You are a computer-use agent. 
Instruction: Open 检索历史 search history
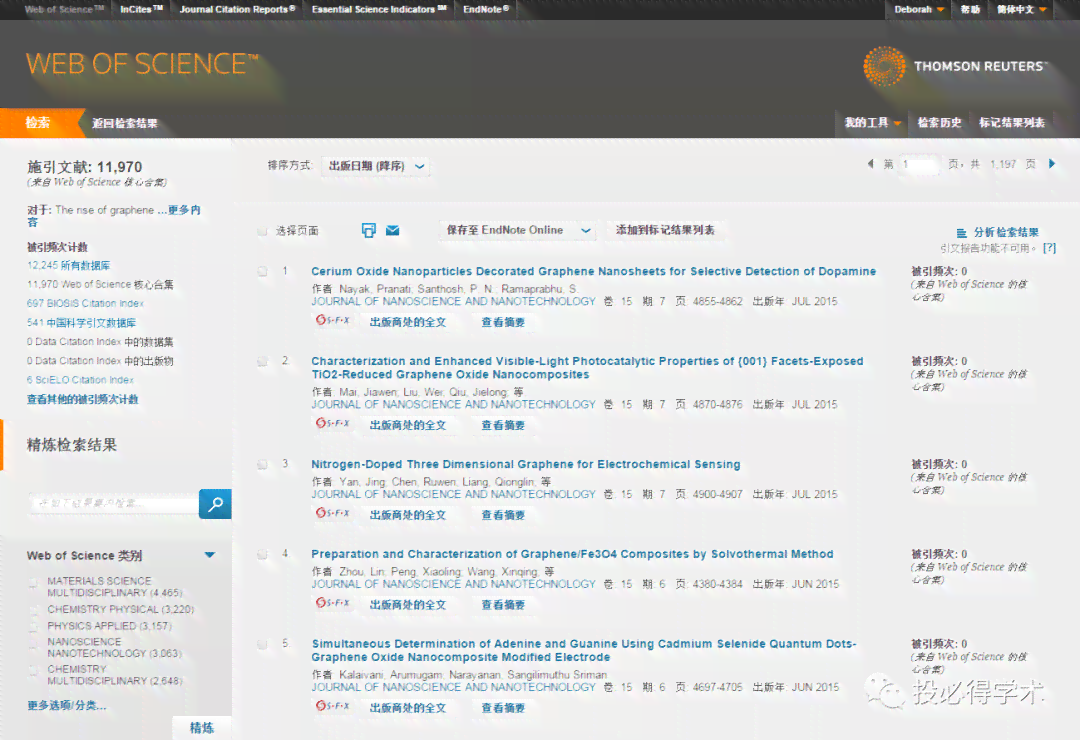(x=939, y=123)
